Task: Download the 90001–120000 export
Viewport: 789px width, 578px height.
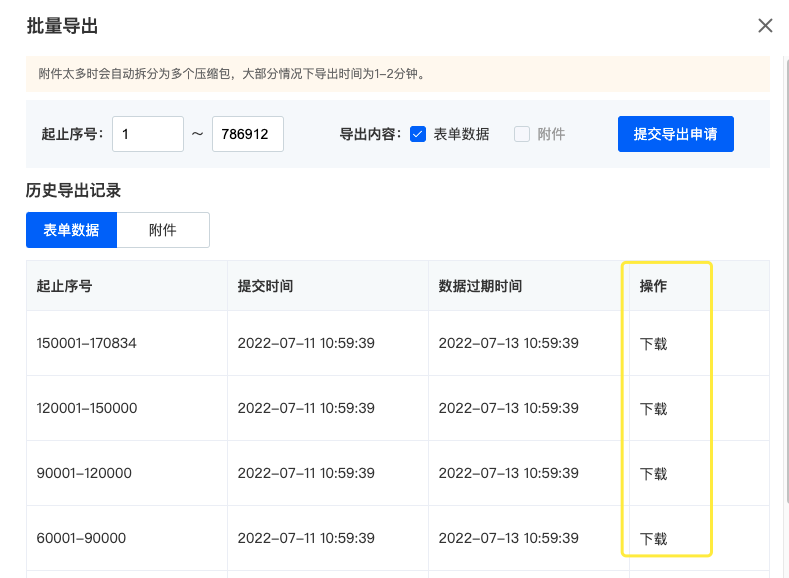Action: click(x=653, y=474)
